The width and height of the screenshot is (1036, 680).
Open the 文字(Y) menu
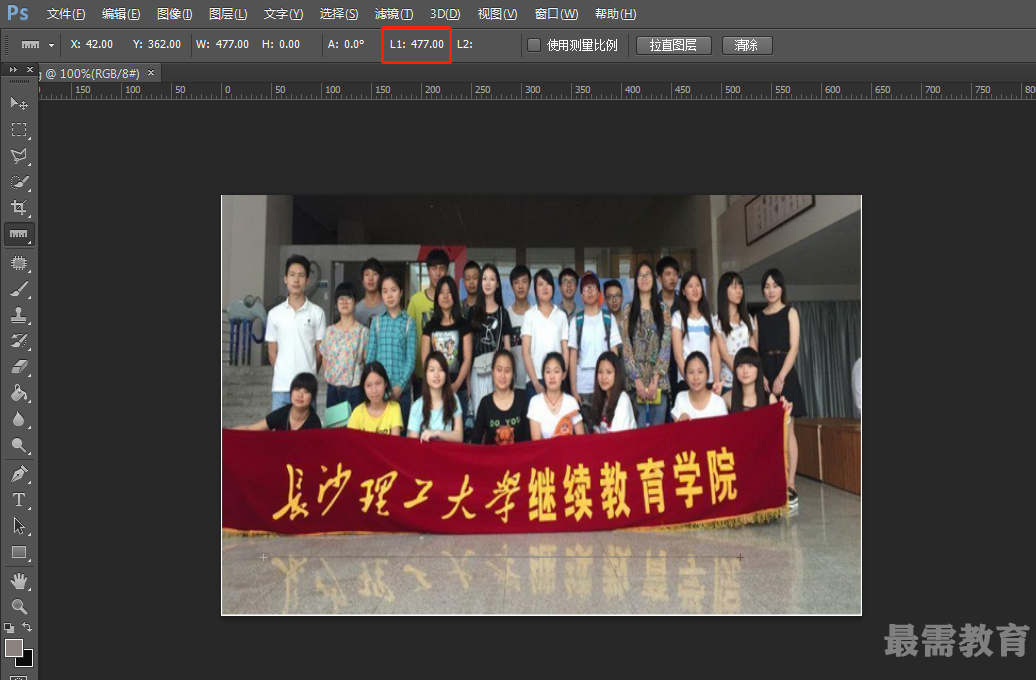[283, 14]
